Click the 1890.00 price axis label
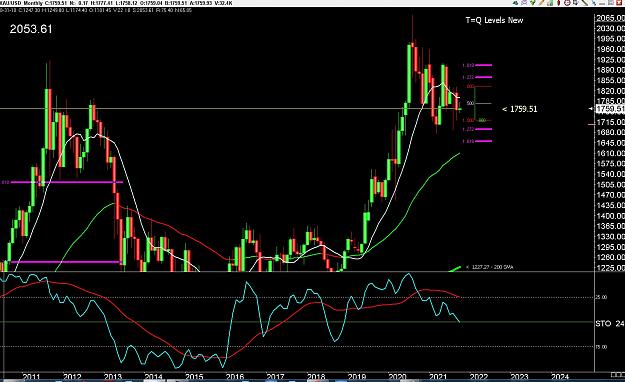 [610, 70]
